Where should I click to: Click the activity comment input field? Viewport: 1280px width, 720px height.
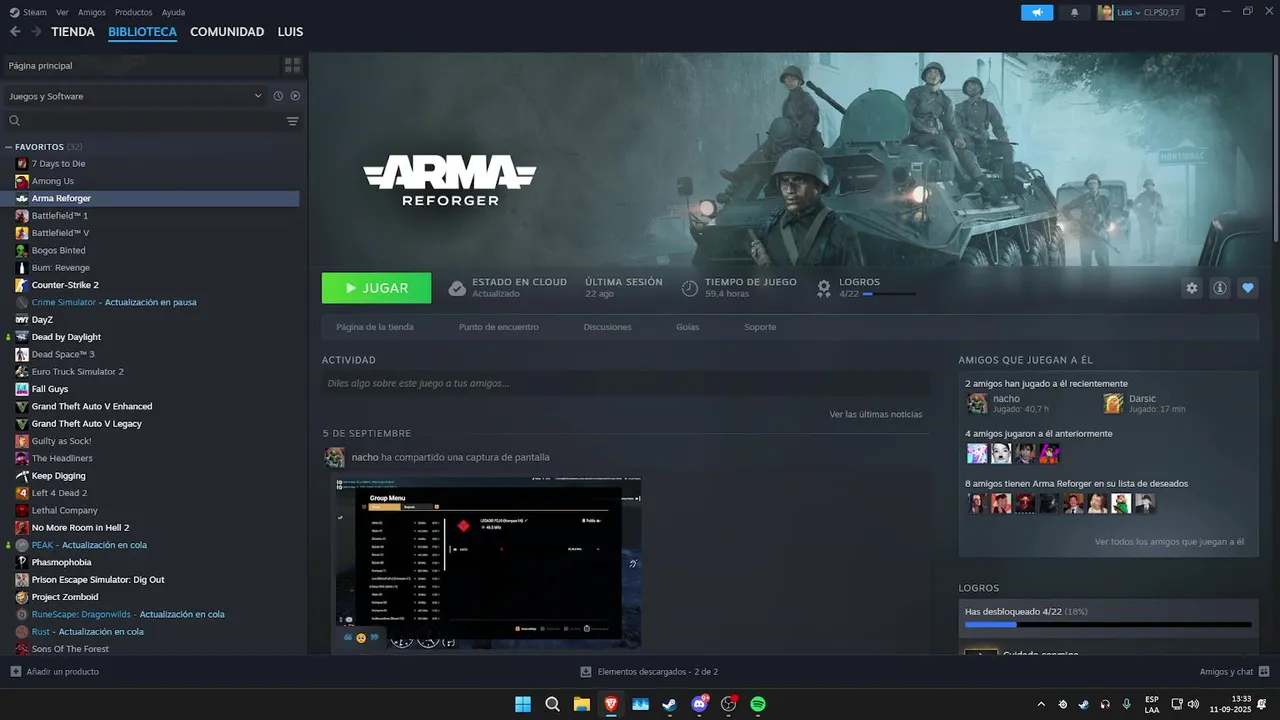(626, 383)
